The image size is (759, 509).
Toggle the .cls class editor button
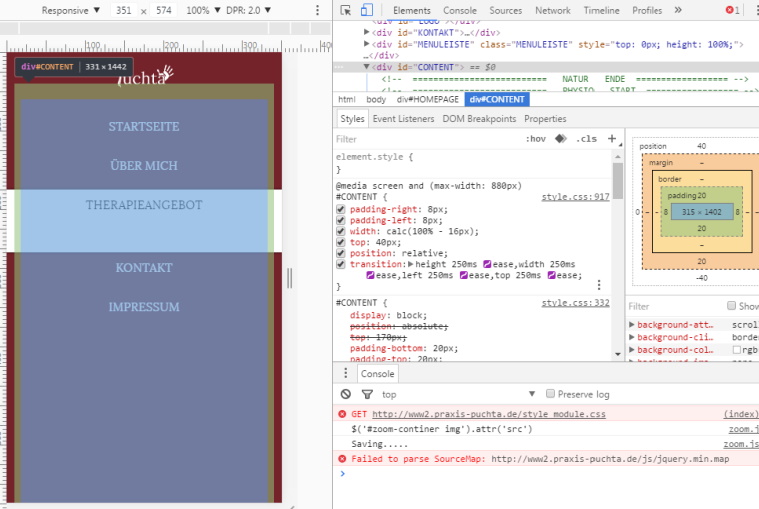coord(586,139)
